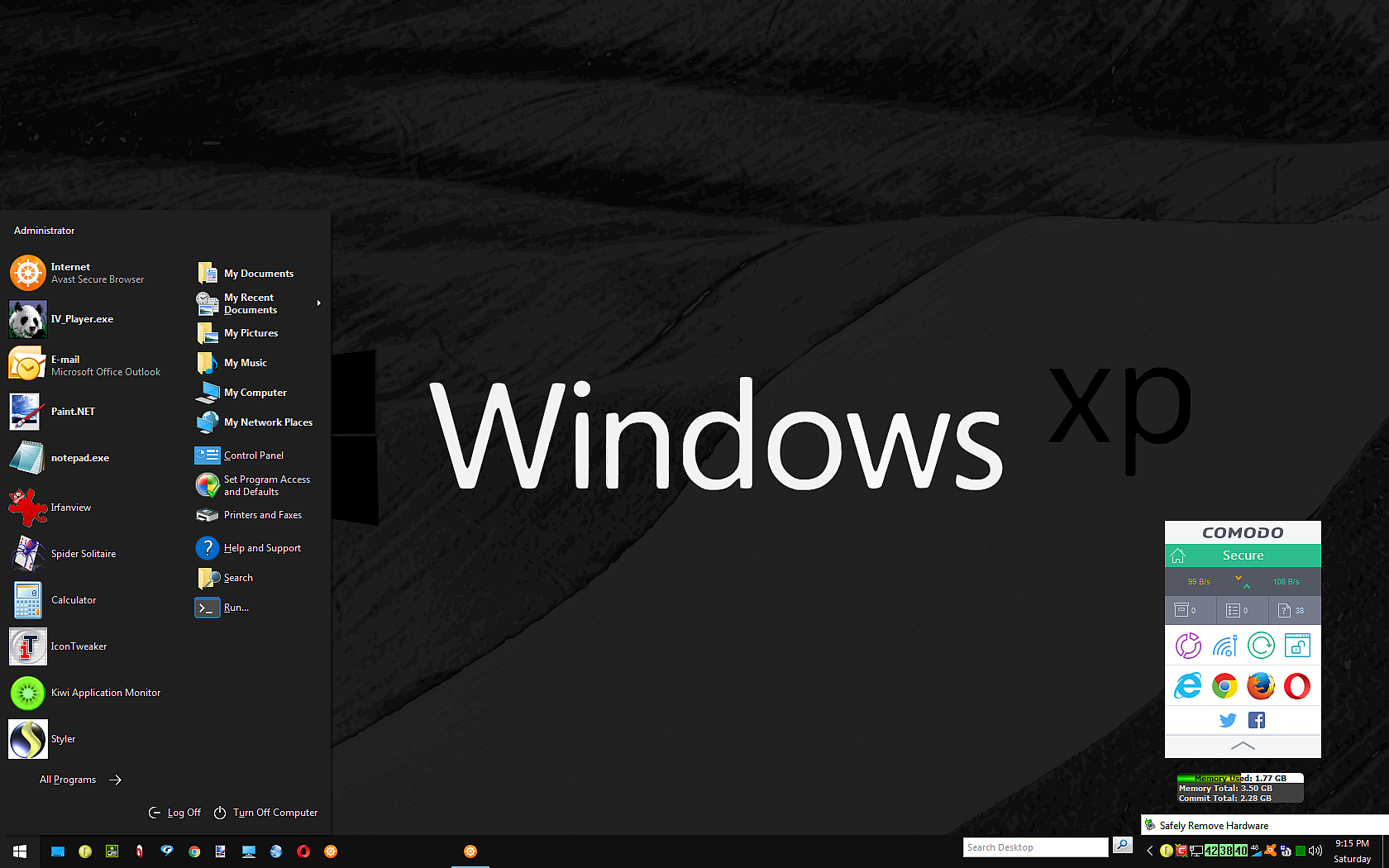Click the Comodo wireless network icon
The height and width of the screenshot is (868, 1389).
click(1224, 646)
